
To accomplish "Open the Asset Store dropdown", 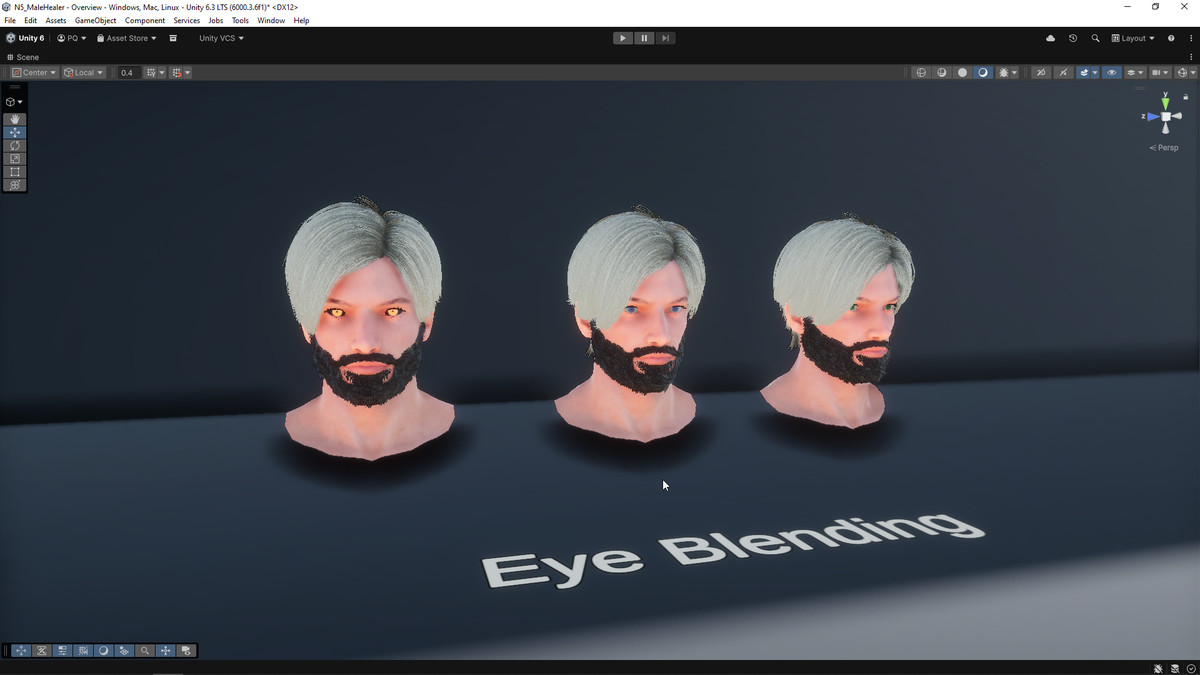I will pos(126,38).
